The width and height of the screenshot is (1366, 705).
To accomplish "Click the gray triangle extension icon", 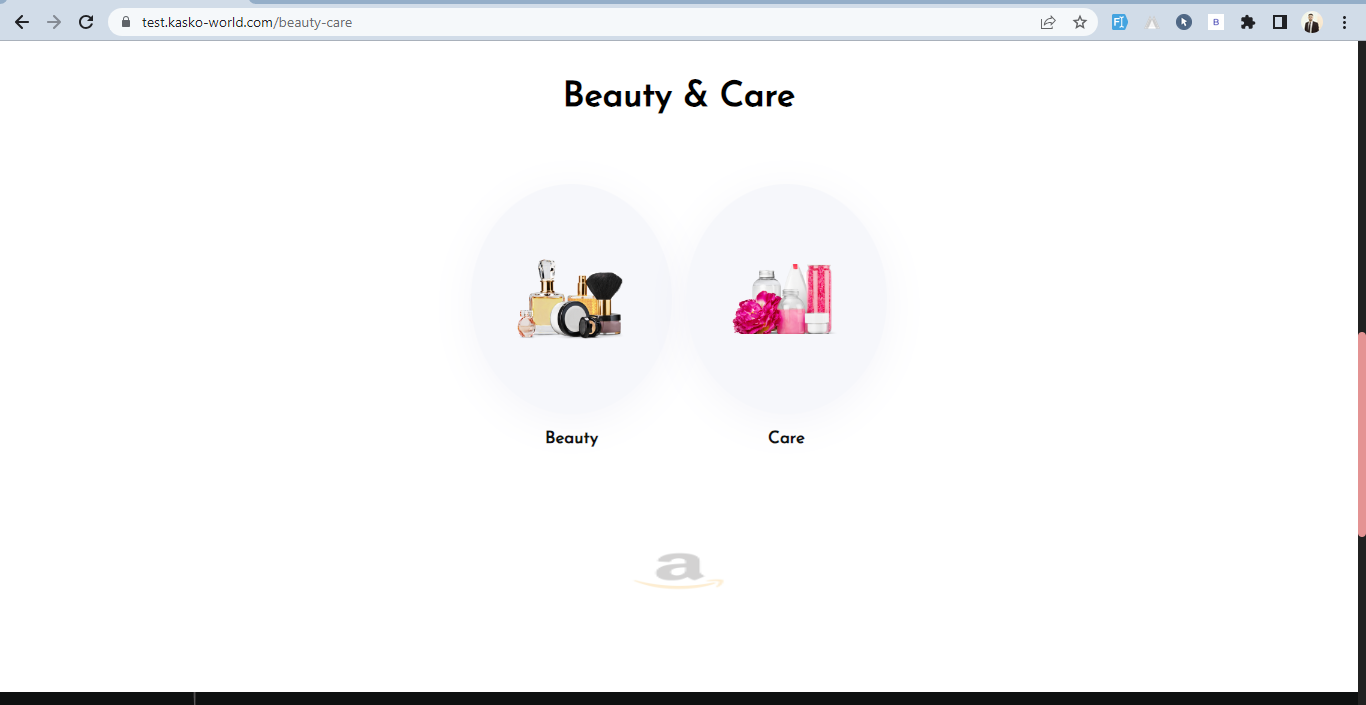I will (1152, 22).
